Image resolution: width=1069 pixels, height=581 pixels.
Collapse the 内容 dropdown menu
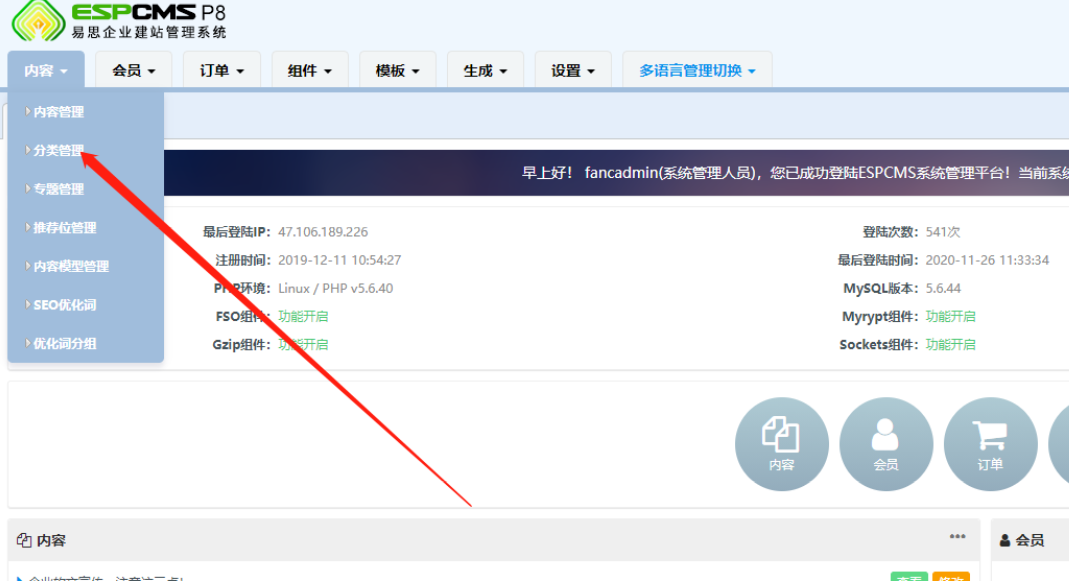pyautogui.click(x=46, y=71)
